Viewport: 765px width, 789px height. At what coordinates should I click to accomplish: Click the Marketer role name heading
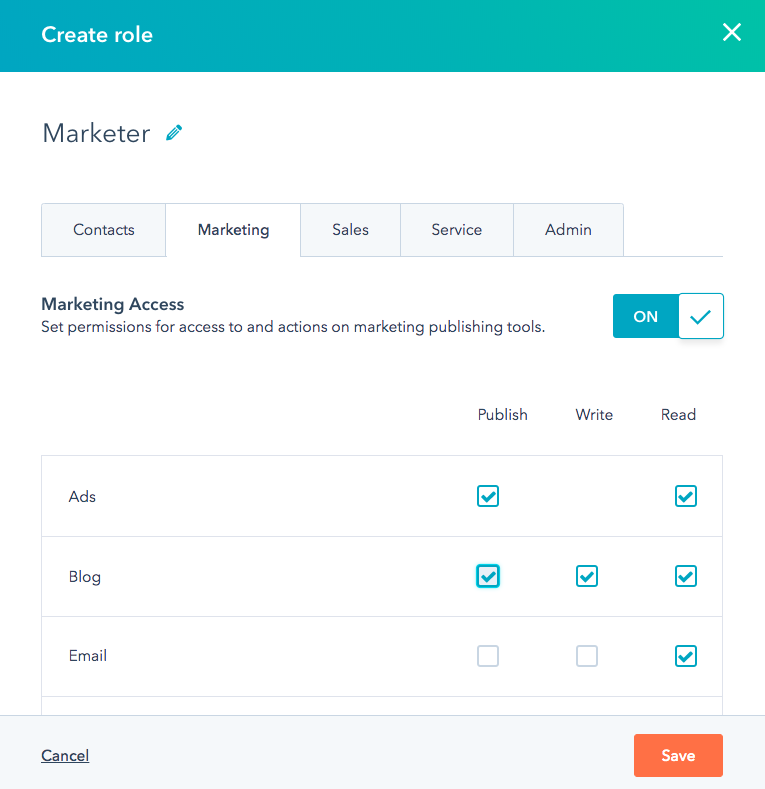click(96, 133)
